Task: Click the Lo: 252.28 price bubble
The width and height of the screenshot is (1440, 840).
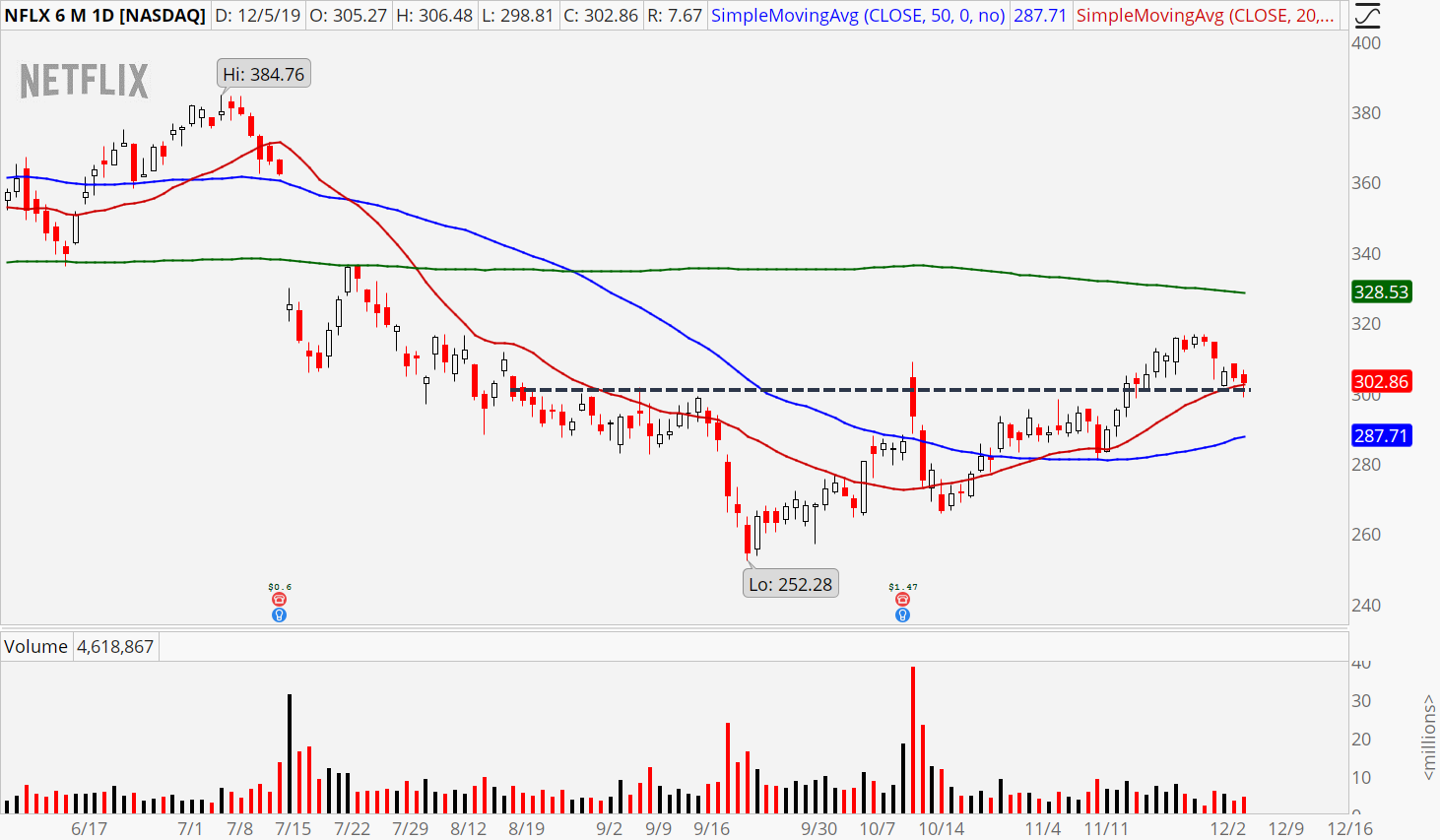Action: (x=790, y=584)
